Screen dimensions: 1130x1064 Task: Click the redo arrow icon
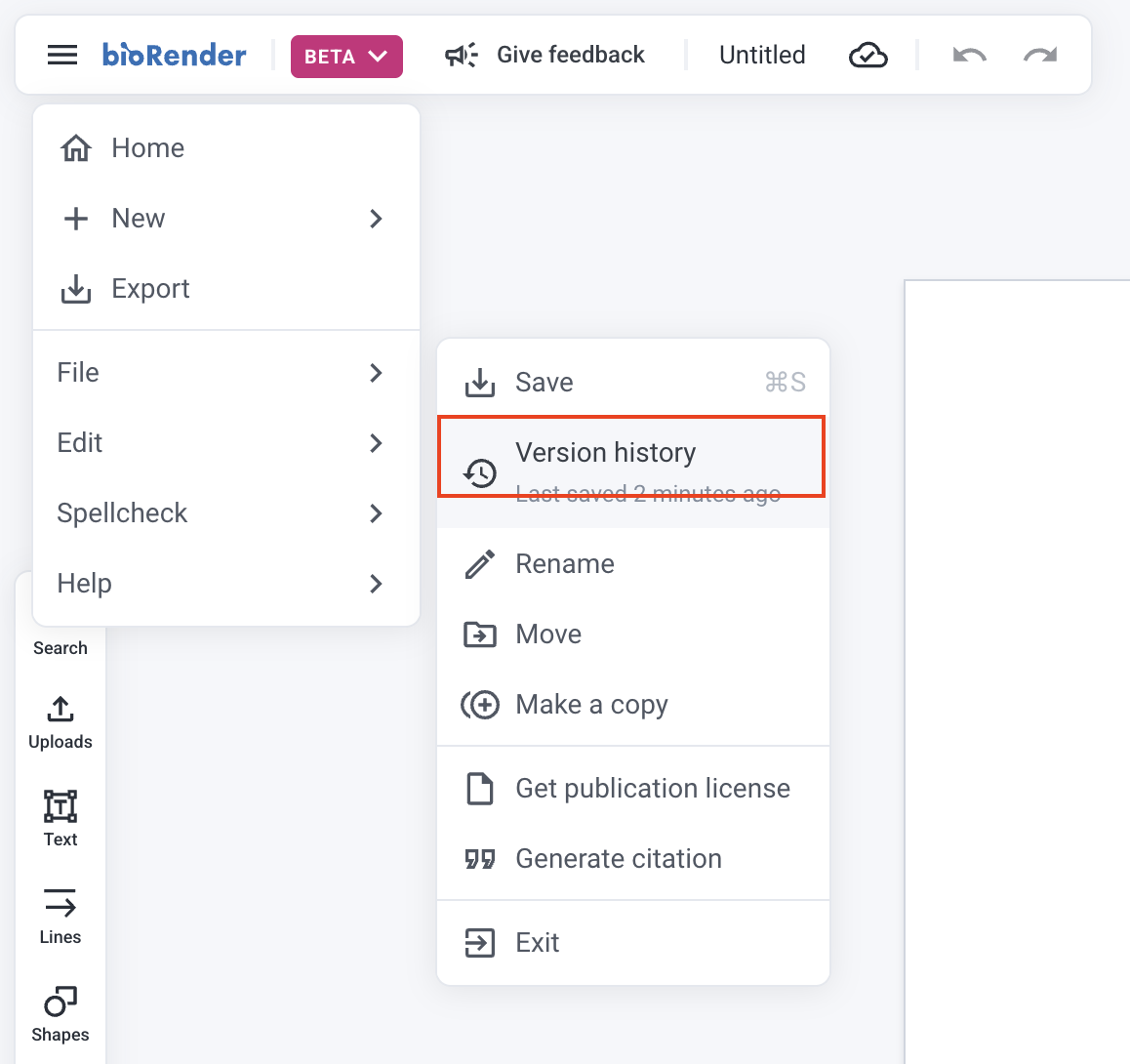point(1040,56)
